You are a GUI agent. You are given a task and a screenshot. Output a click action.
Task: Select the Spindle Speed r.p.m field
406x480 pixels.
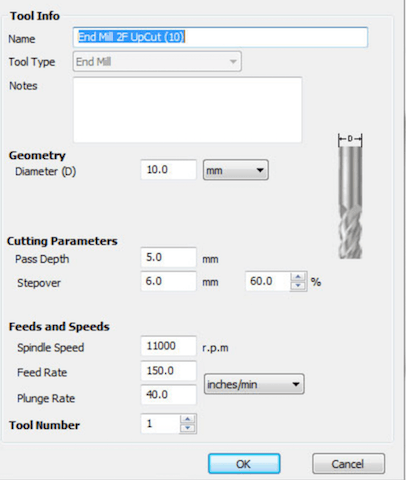click(x=168, y=346)
